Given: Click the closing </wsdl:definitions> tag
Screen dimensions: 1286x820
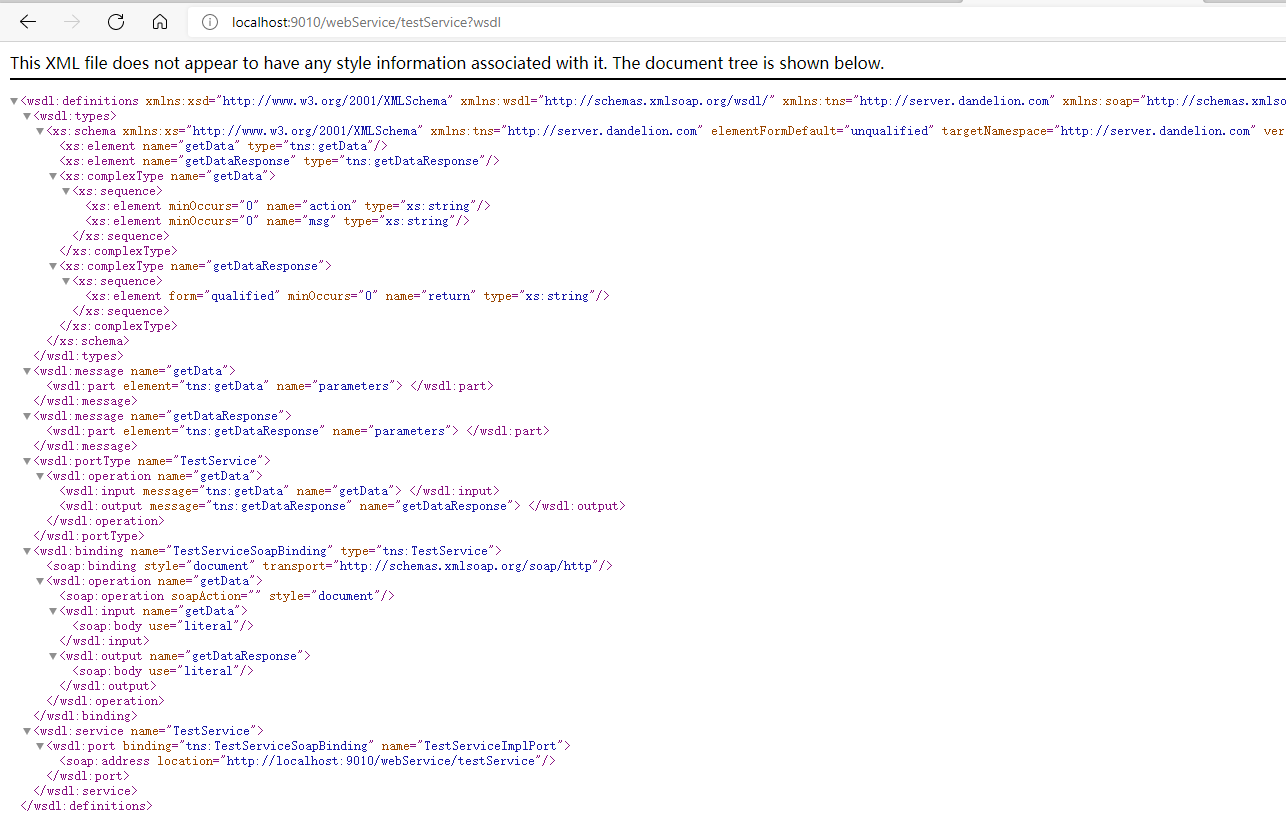Looking at the screenshot, I should [86, 806].
